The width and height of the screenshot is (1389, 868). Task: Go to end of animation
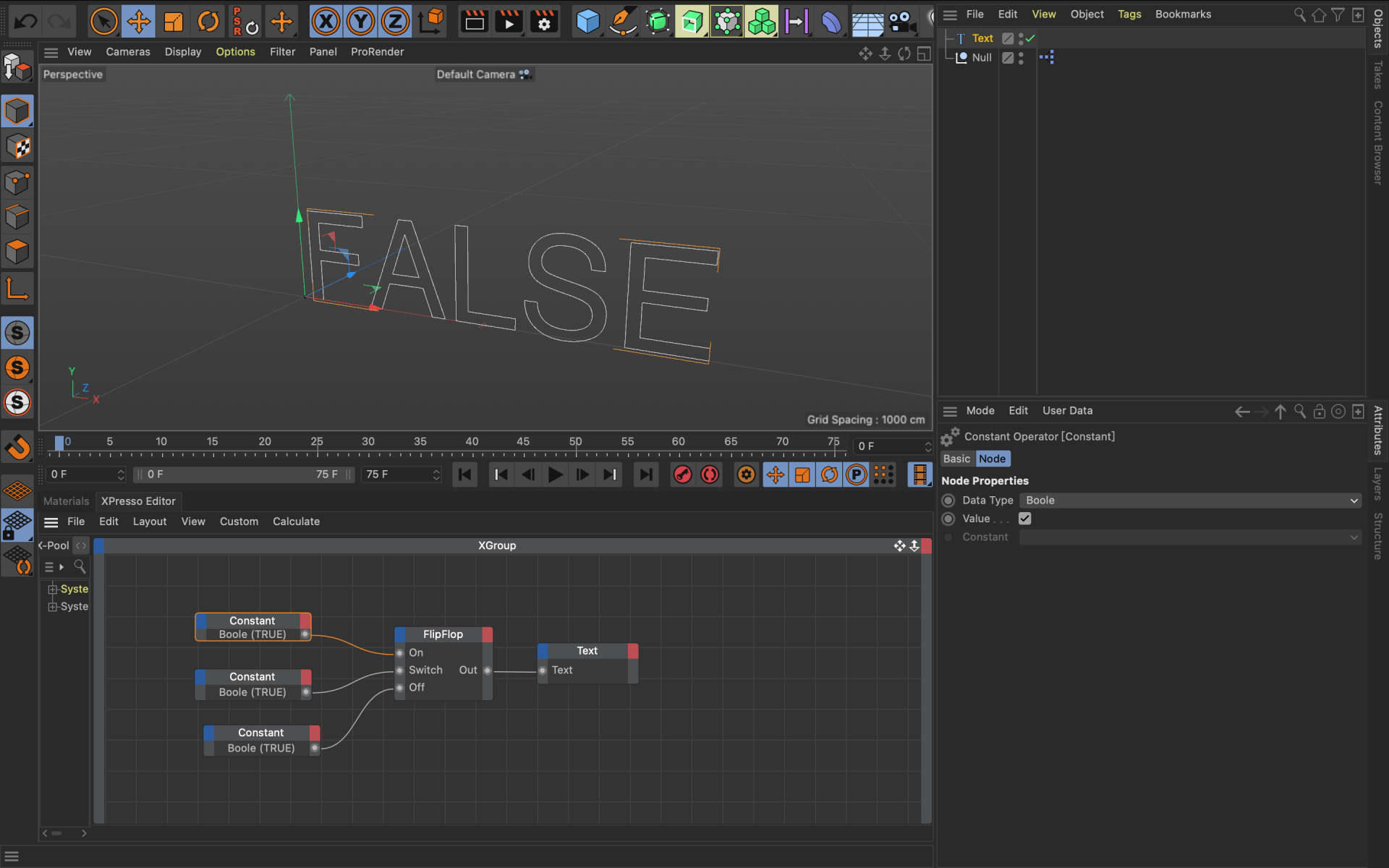click(x=645, y=475)
